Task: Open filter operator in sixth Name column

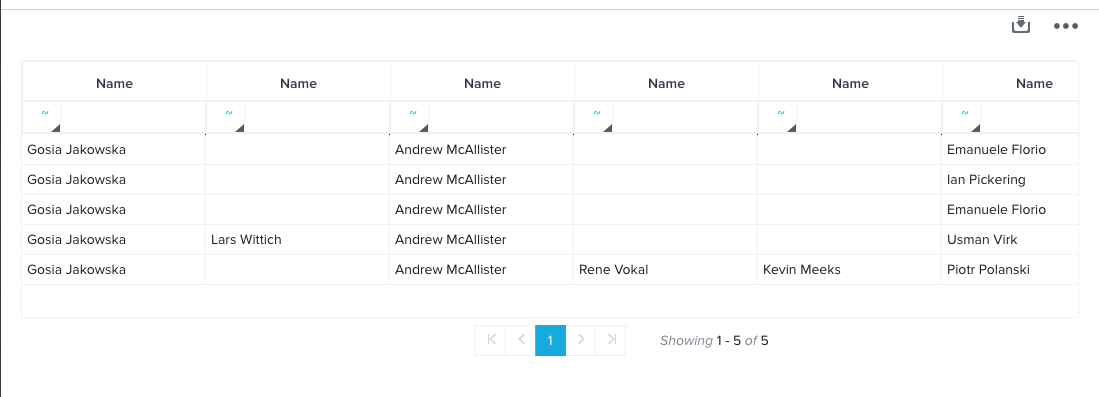Action: click(x=962, y=116)
